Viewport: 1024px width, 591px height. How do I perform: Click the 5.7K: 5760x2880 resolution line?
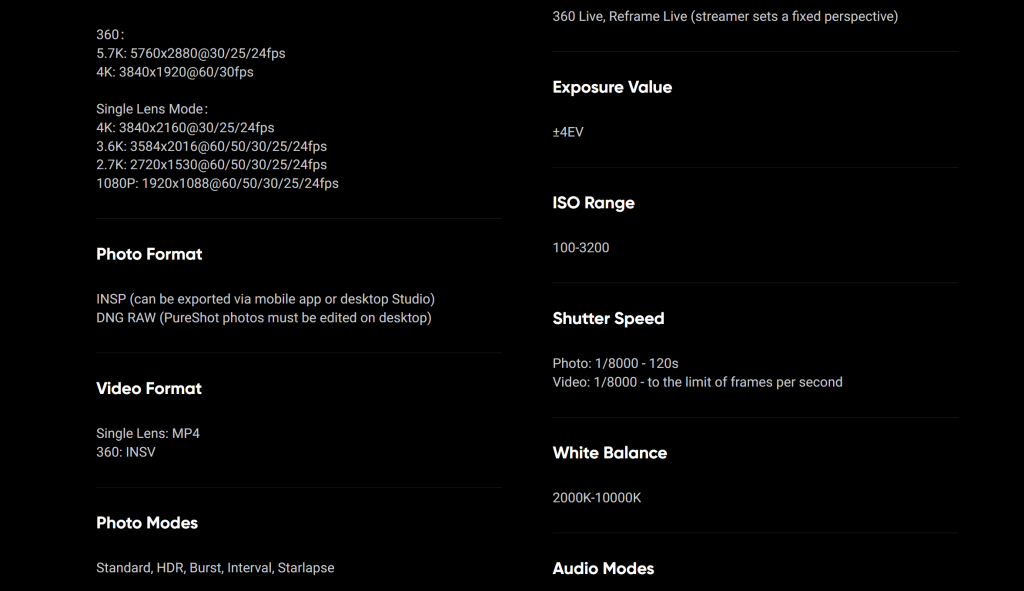pyautogui.click(x=191, y=54)
